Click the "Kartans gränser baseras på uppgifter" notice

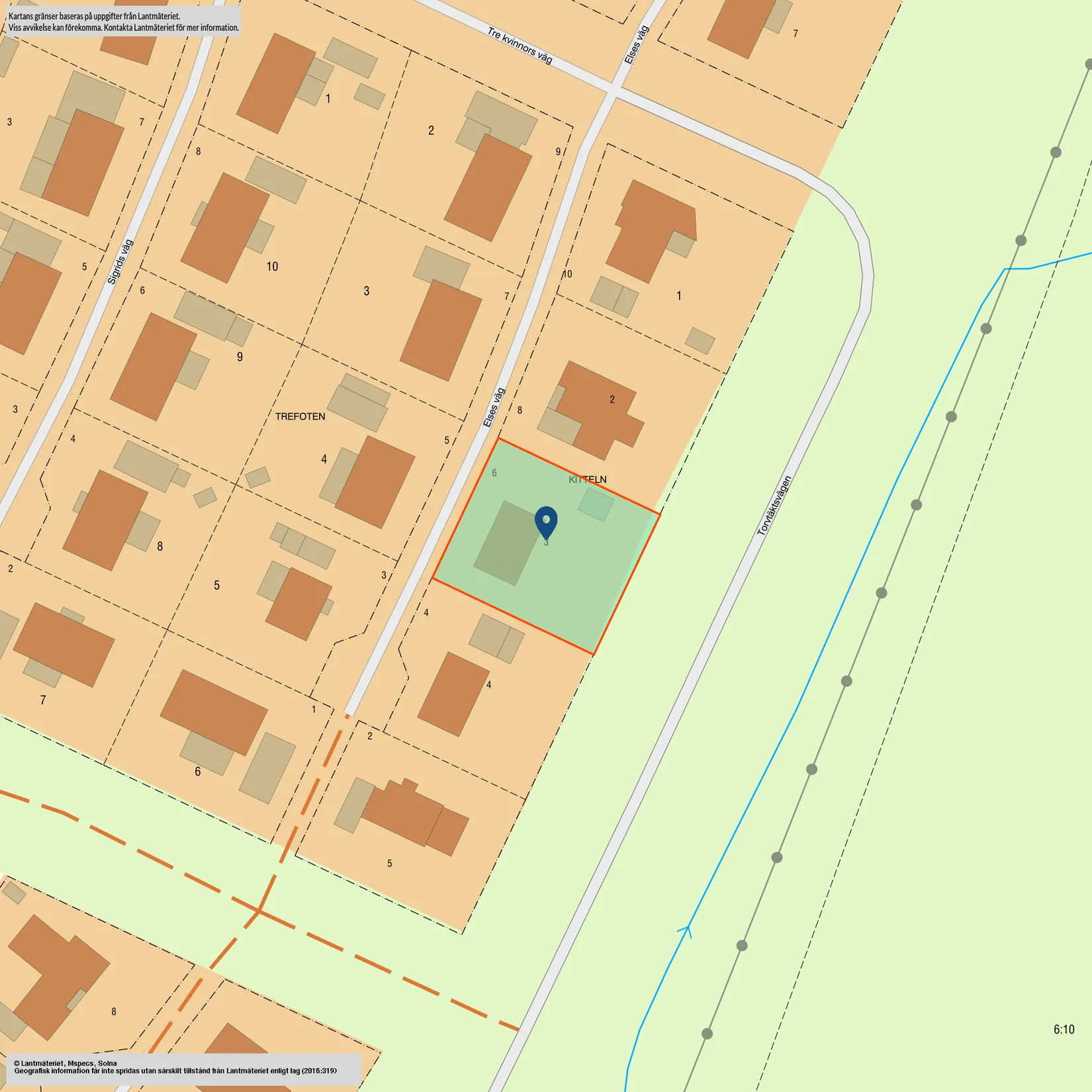pyautogui.click(x=94, y=16)
